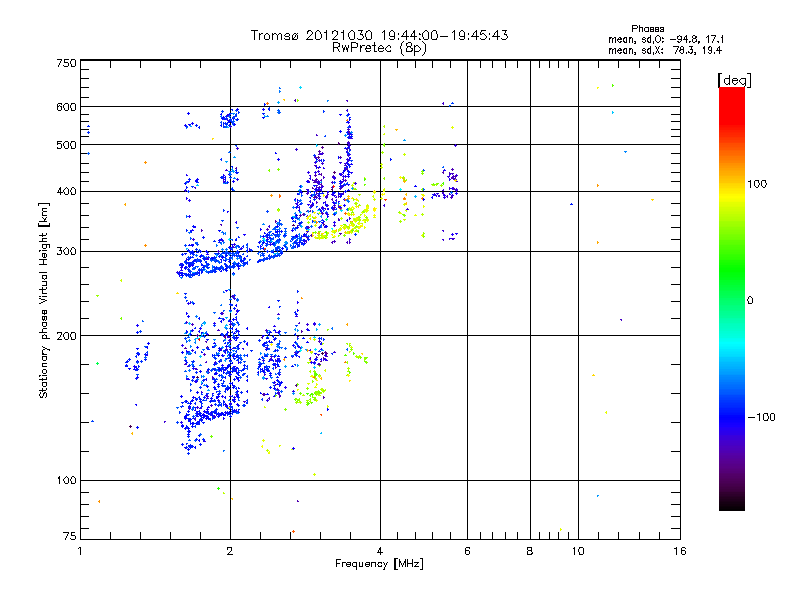Click the '[deg]' colorbar unit label

click(734, 81)
